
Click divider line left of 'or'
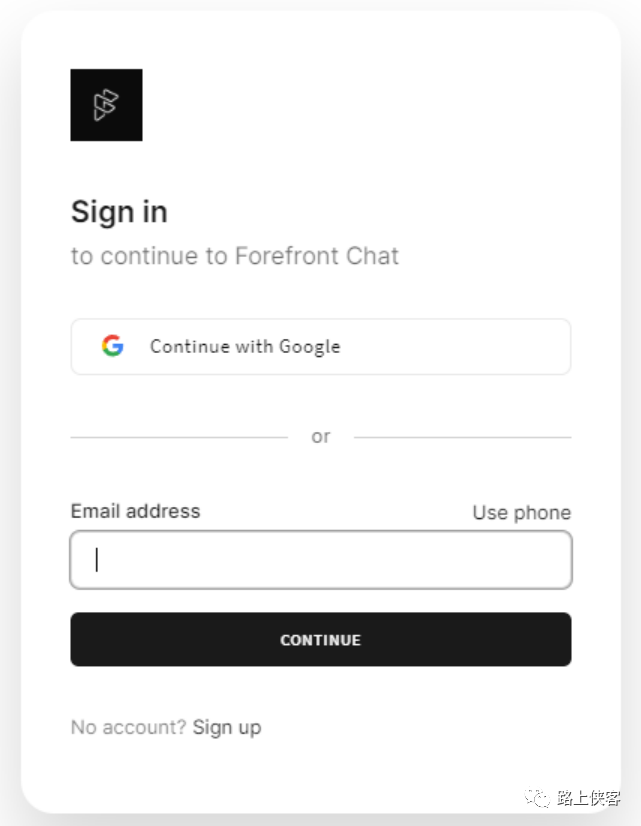(x=179, y=437)
